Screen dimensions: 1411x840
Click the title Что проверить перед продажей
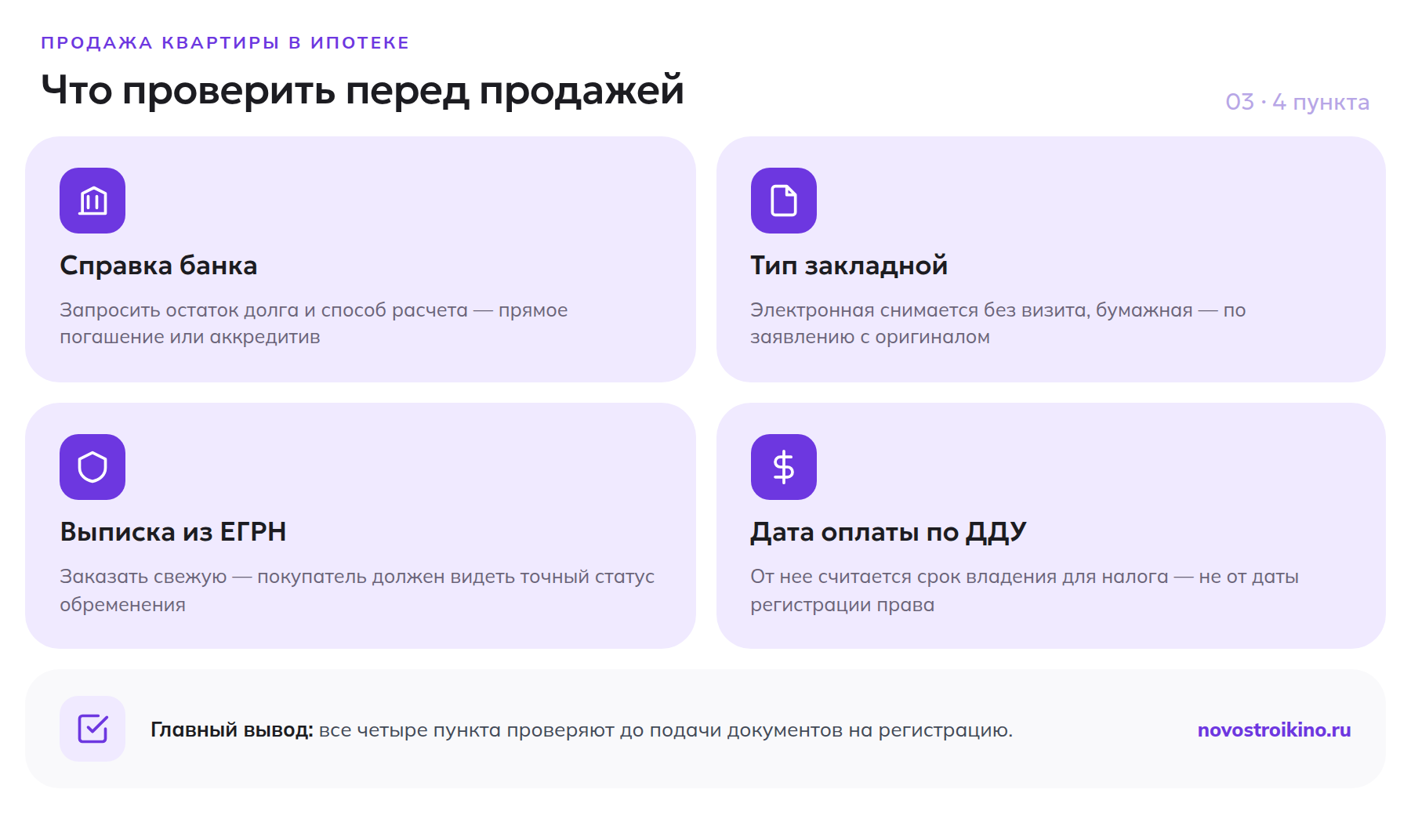point(362,89)
